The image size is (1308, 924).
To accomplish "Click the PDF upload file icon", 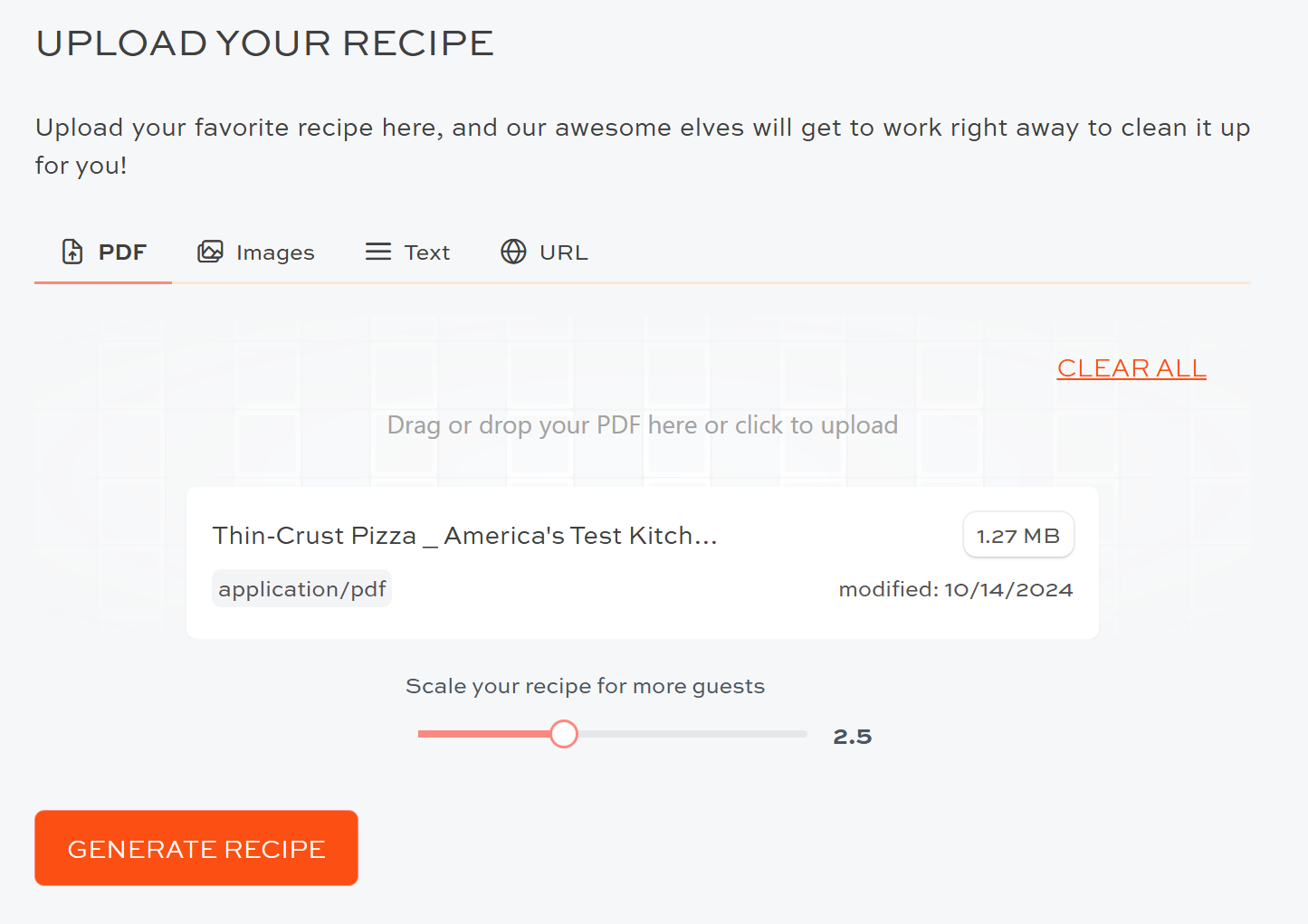I will 72,252.
